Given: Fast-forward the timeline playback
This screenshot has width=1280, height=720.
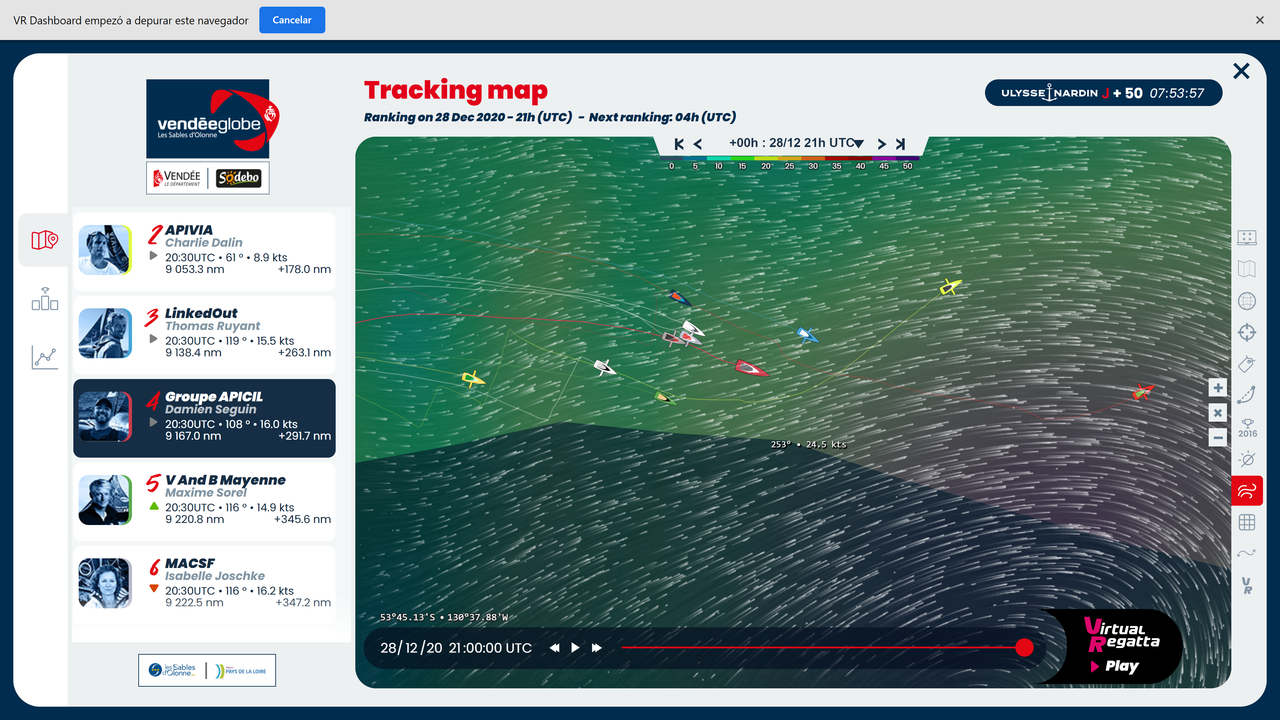Looking at the screenshot, I should [597, 648].
